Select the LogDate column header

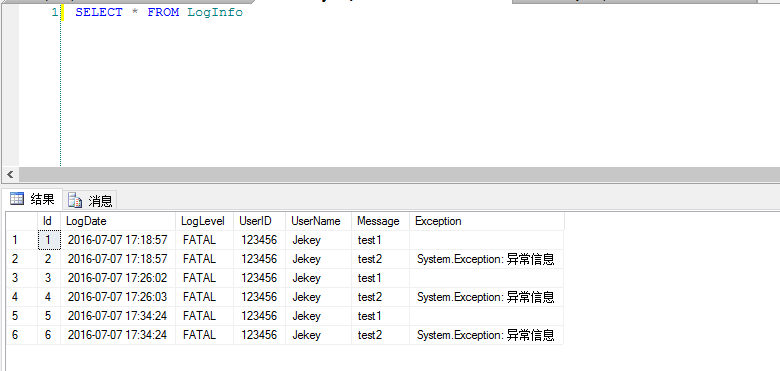point(118,221)
